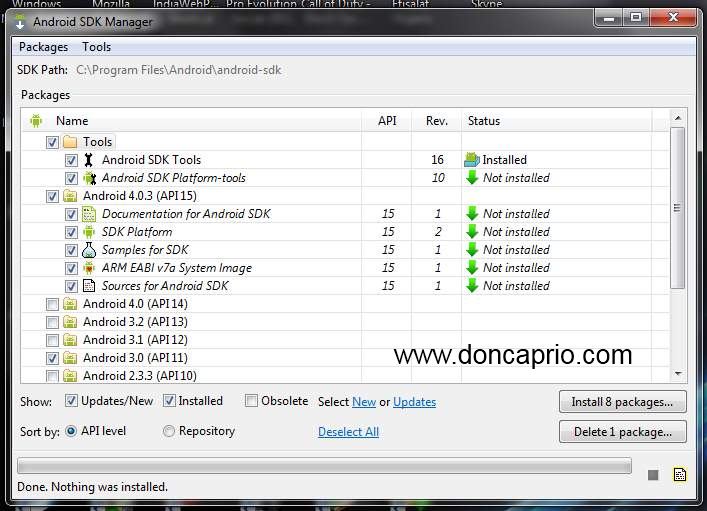Click the Android 3.2 (API 13) folder icon

70,322
